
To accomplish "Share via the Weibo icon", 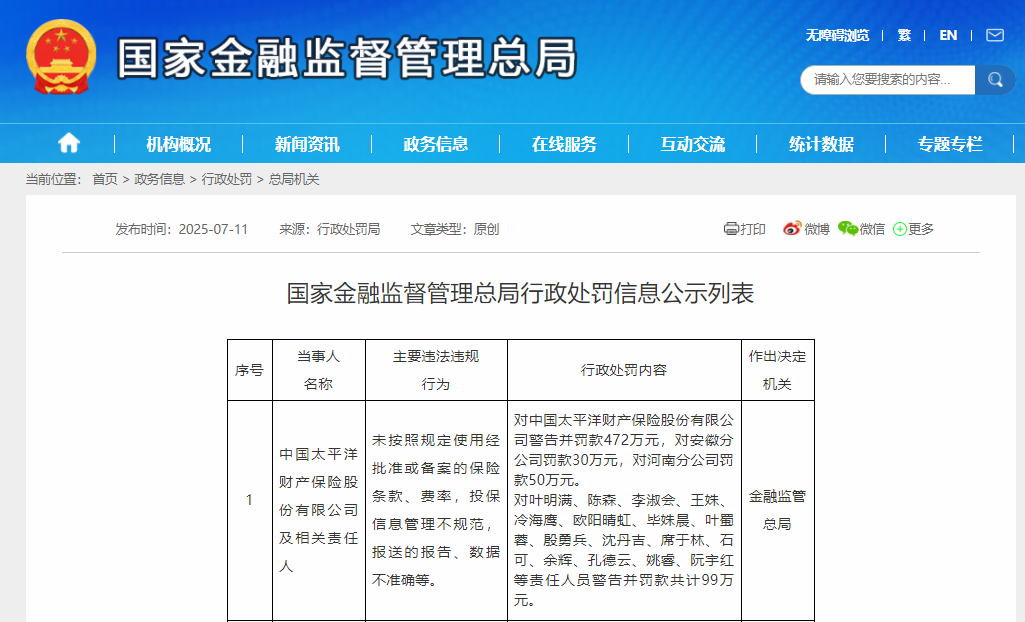I will pos(792,229).
